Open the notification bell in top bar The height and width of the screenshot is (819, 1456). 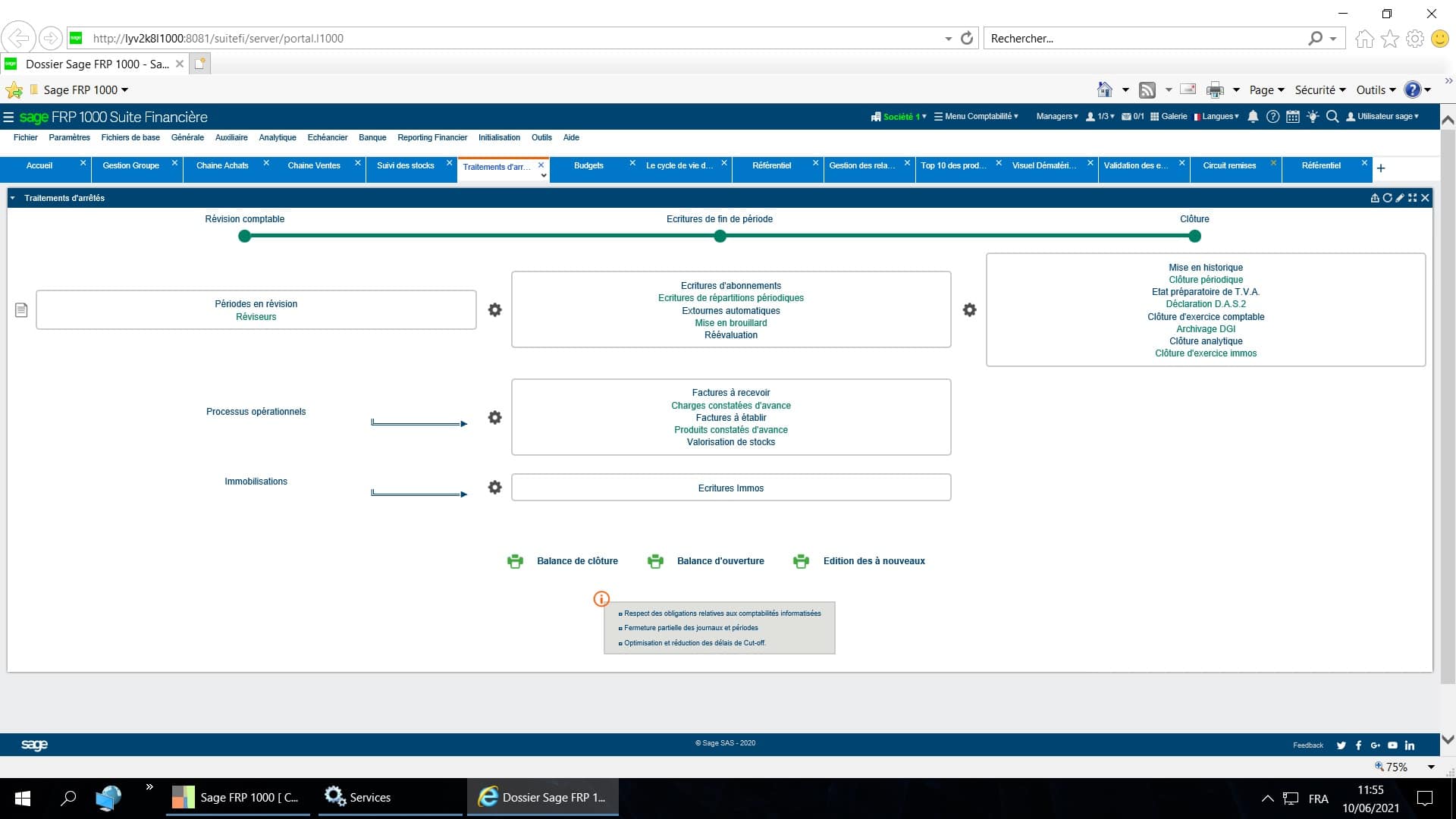pos(1253,117)
